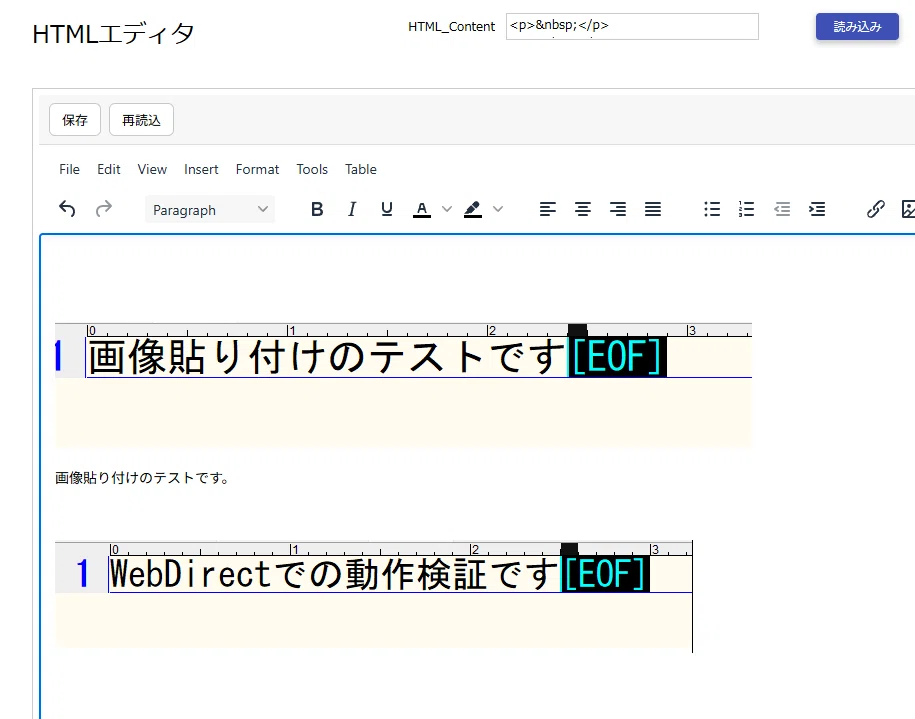Toggle underline formatting
Image resolution: width=915 pixels, height=719 pixels.
386,209
